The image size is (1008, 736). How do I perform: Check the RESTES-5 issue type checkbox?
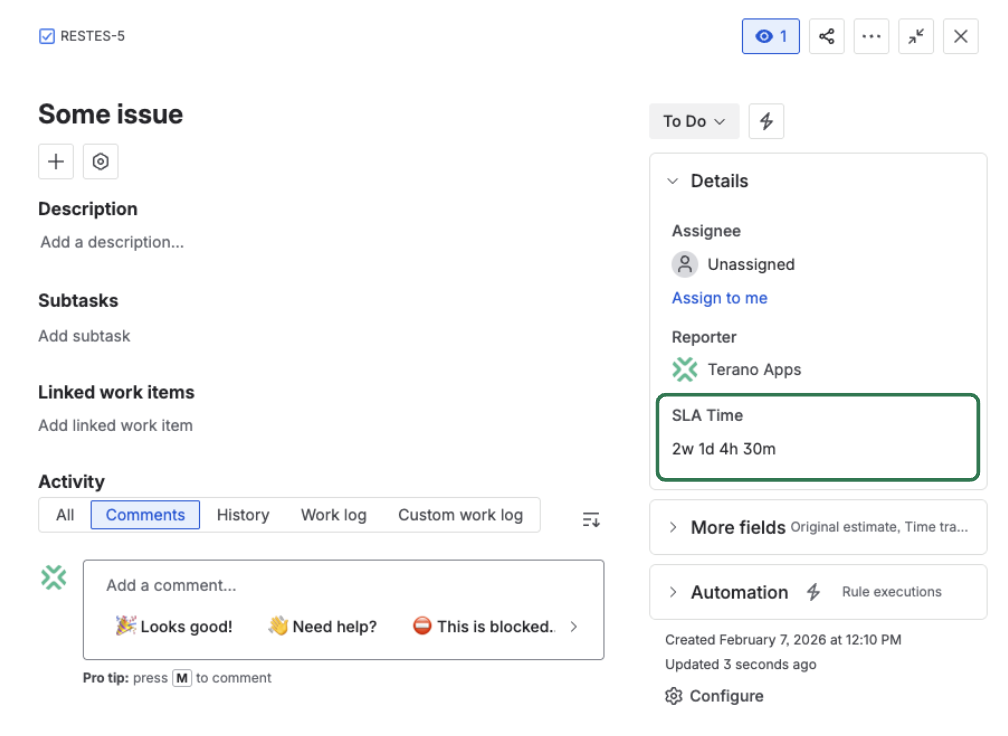45,35
